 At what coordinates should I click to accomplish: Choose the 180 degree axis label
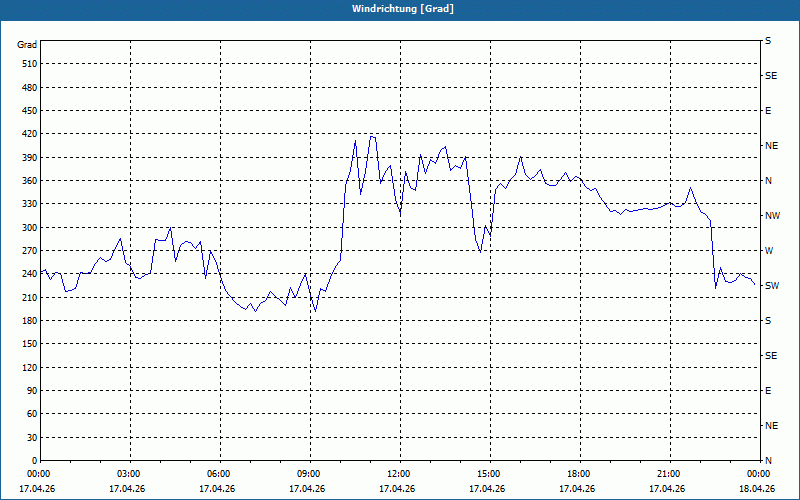(x=30, y=320)
